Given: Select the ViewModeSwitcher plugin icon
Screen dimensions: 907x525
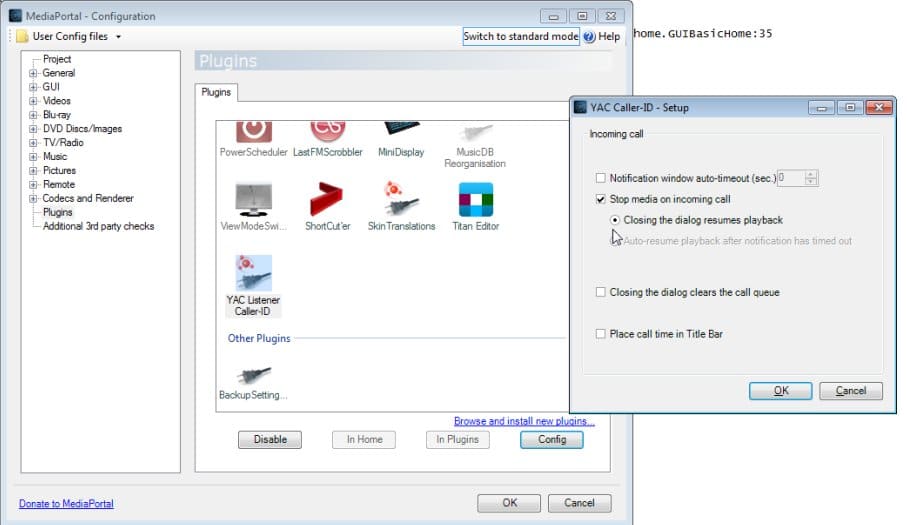Looking at the screenshot, I should [253, 199].
